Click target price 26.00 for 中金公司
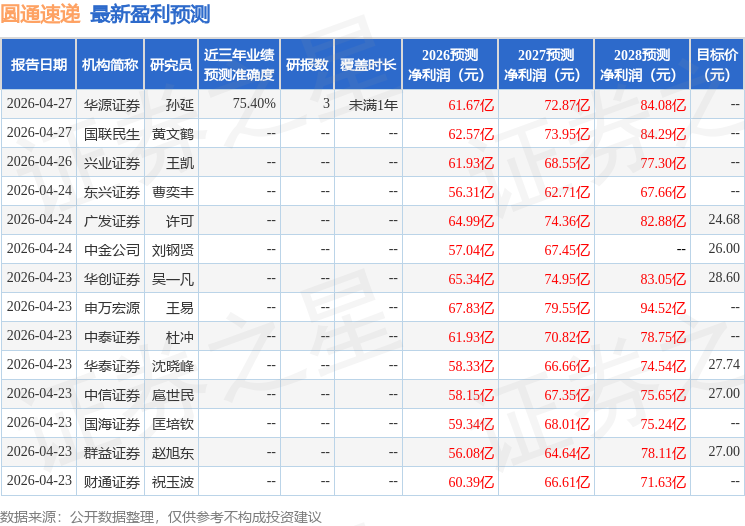Viewport: 745px width, 526px height. [724, 248]
